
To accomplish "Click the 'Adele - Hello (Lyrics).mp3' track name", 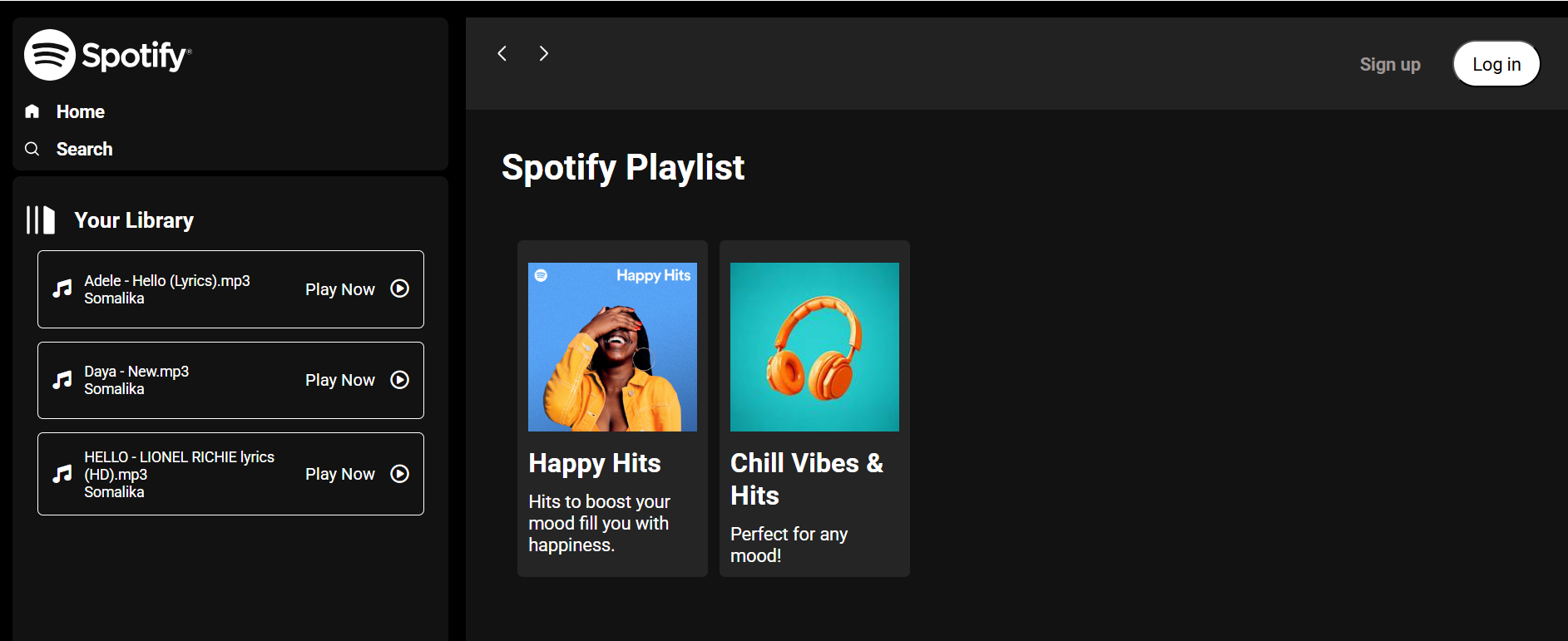I will point(167,281).
